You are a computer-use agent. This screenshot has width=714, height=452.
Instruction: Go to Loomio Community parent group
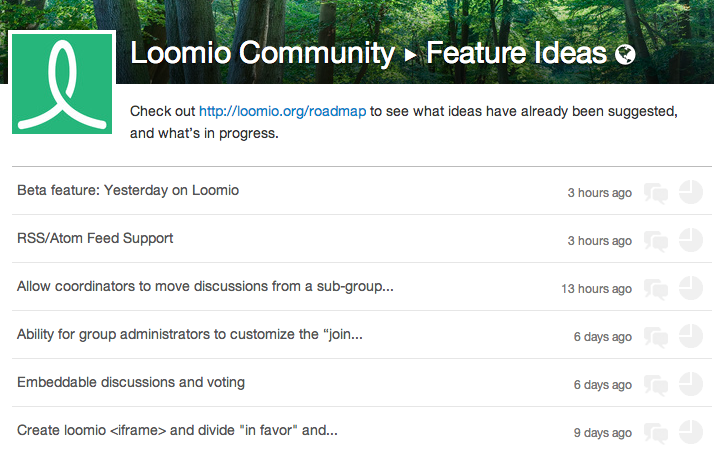(262, 54)
